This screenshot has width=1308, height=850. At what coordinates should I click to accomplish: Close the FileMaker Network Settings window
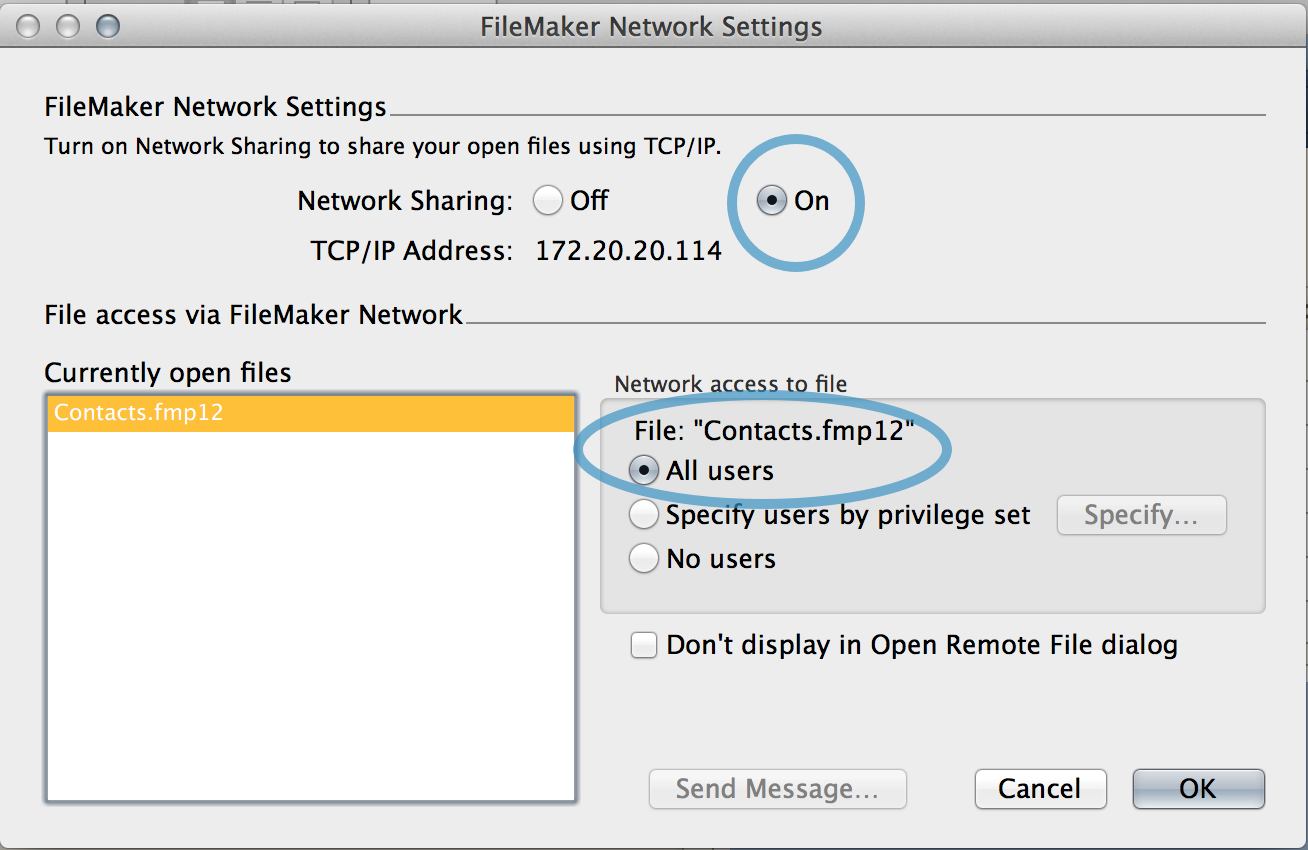28,26
